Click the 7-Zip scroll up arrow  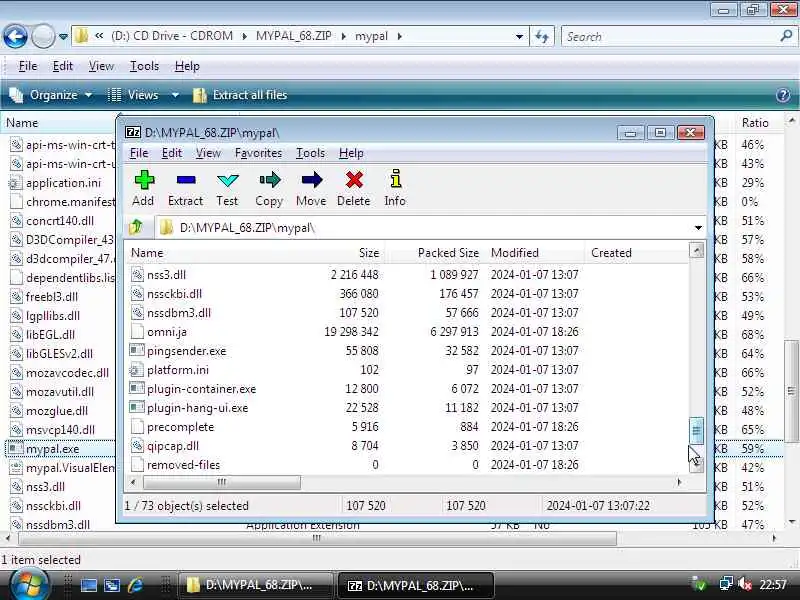(696, 251)
